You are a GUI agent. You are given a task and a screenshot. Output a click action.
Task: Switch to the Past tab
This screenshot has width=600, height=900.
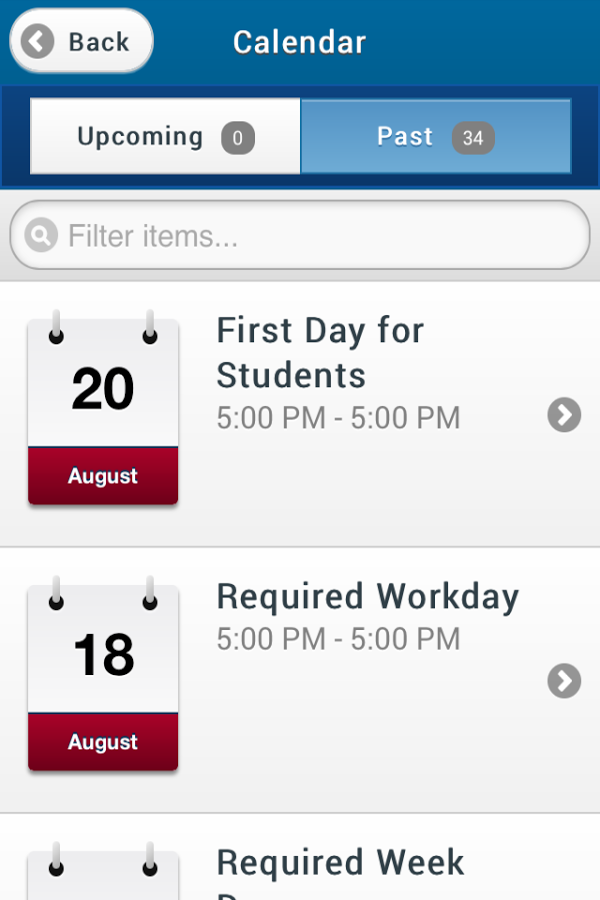coord(436,136)
